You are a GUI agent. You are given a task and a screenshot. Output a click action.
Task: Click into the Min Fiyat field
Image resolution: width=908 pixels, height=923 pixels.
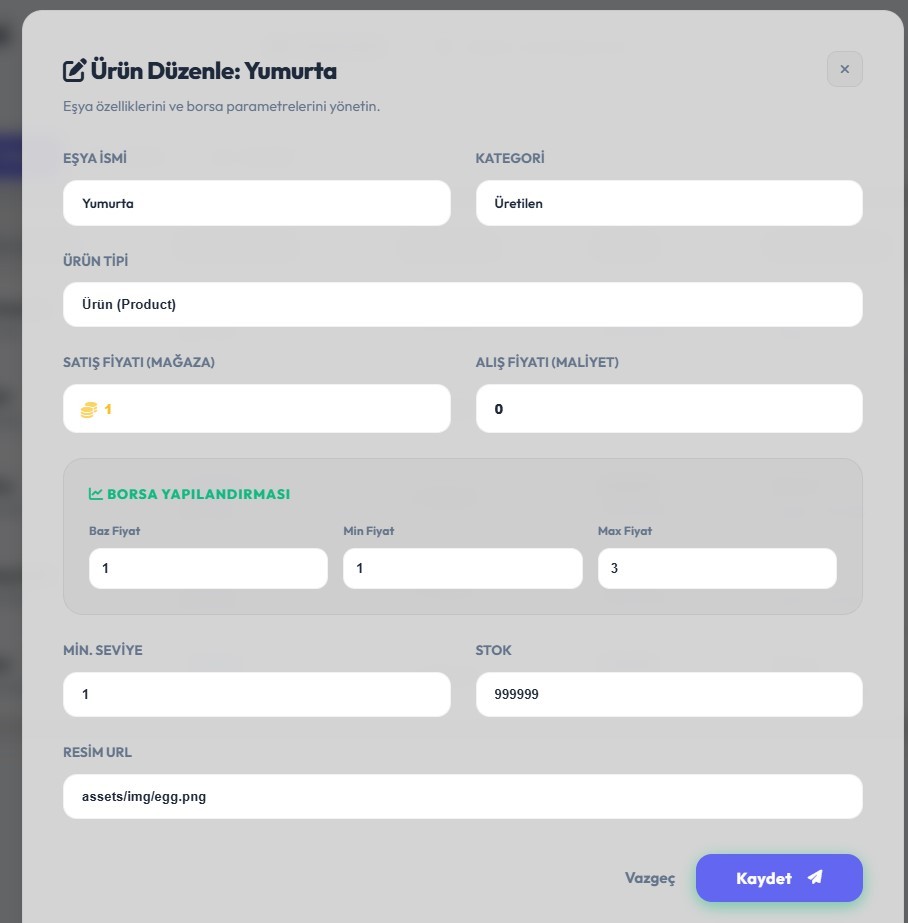point(462,568)
